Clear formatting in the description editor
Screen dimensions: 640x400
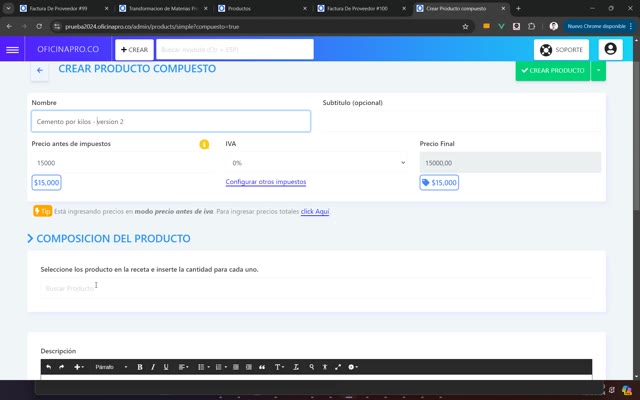pyautogui.click(x=296, y=367)
